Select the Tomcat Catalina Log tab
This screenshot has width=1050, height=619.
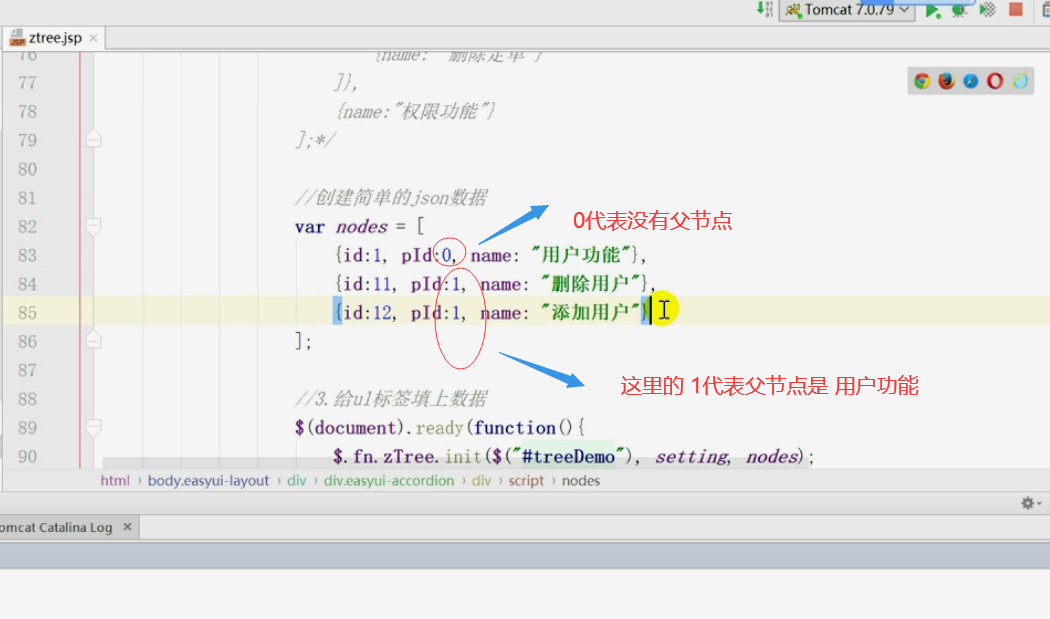(56, 527)
